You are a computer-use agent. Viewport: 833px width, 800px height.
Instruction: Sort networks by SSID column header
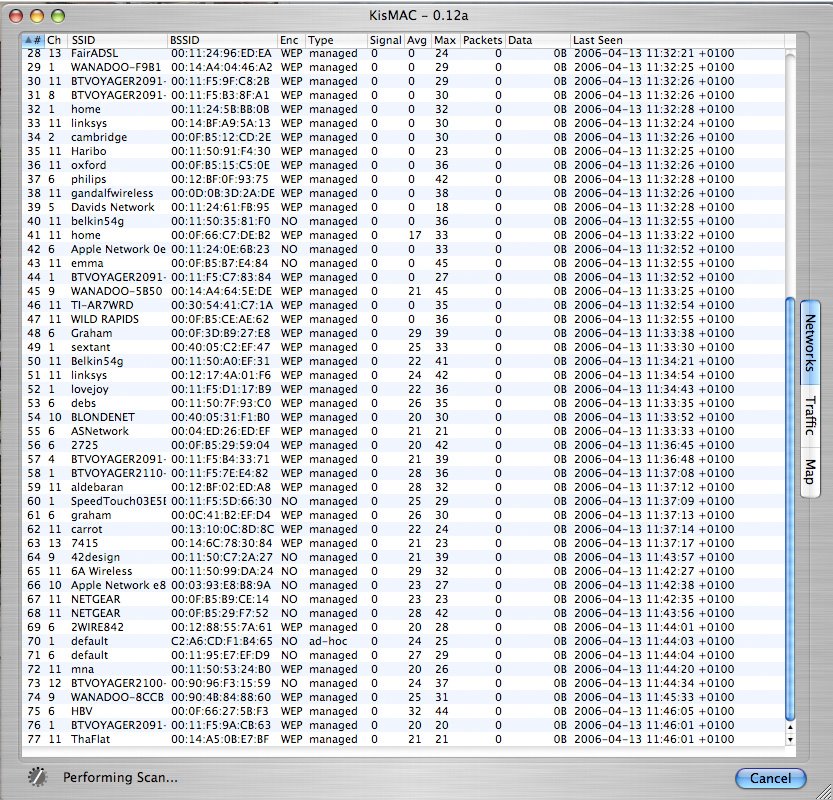117,40
